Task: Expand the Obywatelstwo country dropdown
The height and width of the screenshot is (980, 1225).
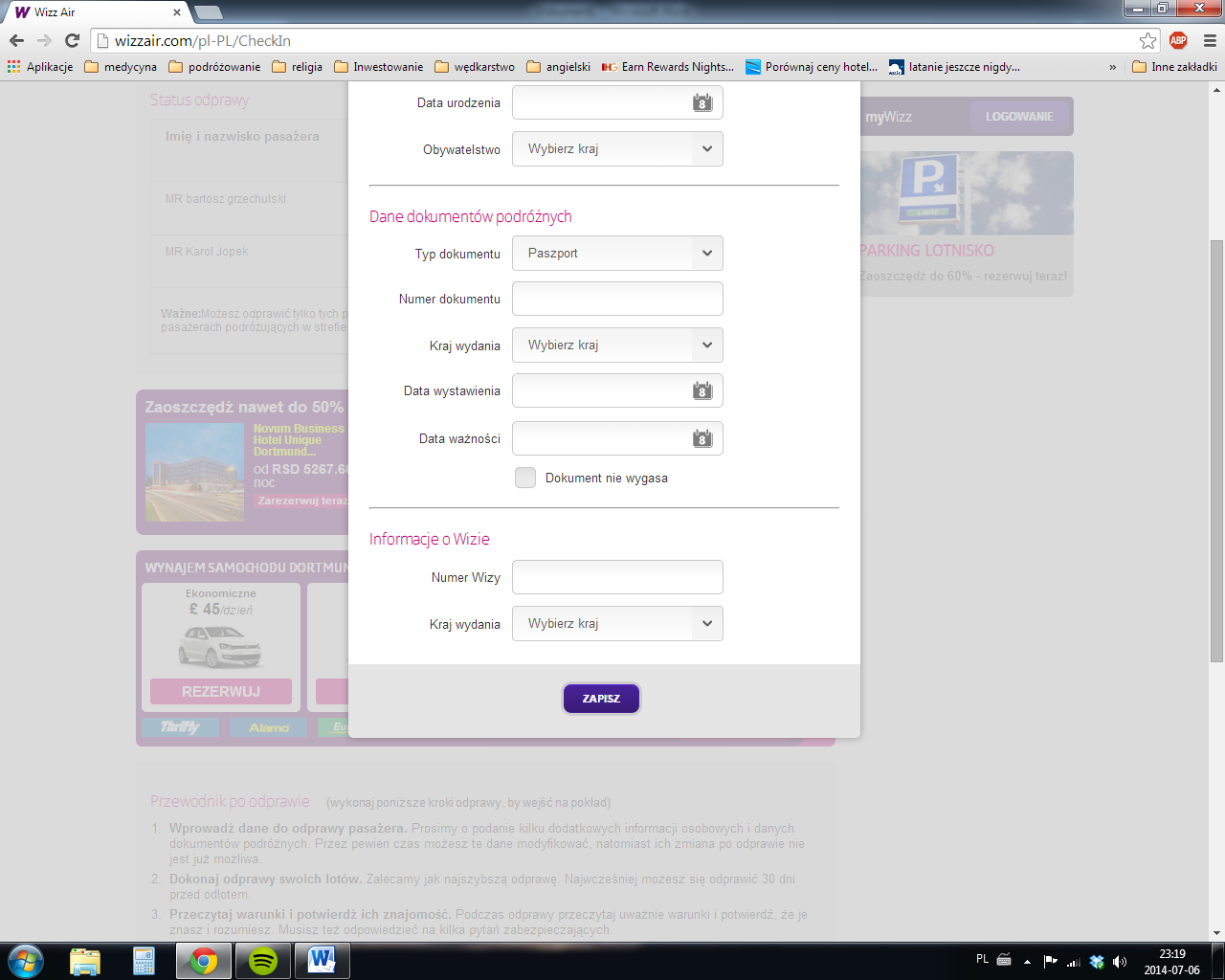Action: click(617, 149)
